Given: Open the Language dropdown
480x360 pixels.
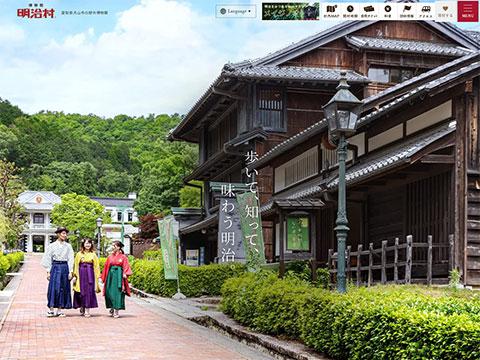Looking at the screenshot, I should click(x=236, y=11).
